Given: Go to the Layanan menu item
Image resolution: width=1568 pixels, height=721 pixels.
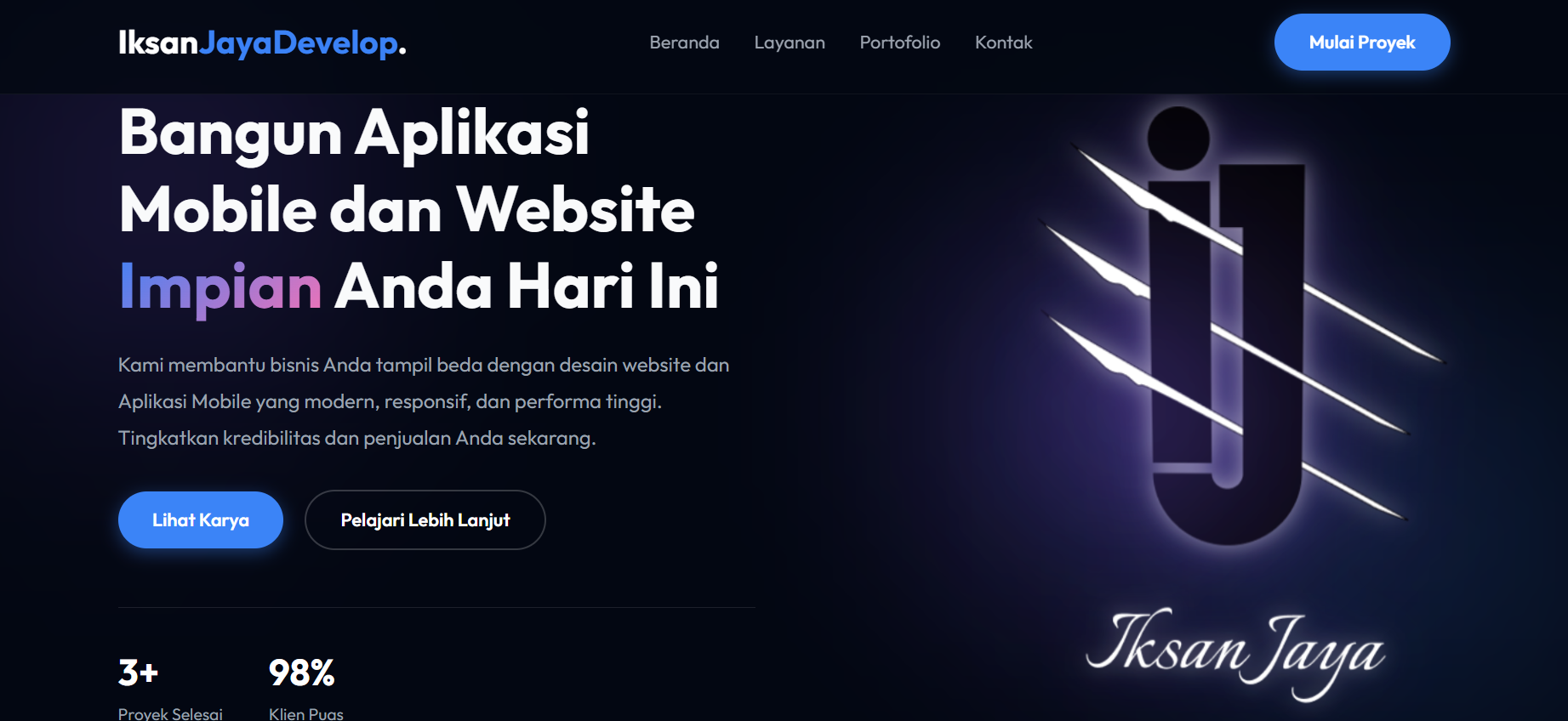Looking at the screenshot, I should pos(790,43).
